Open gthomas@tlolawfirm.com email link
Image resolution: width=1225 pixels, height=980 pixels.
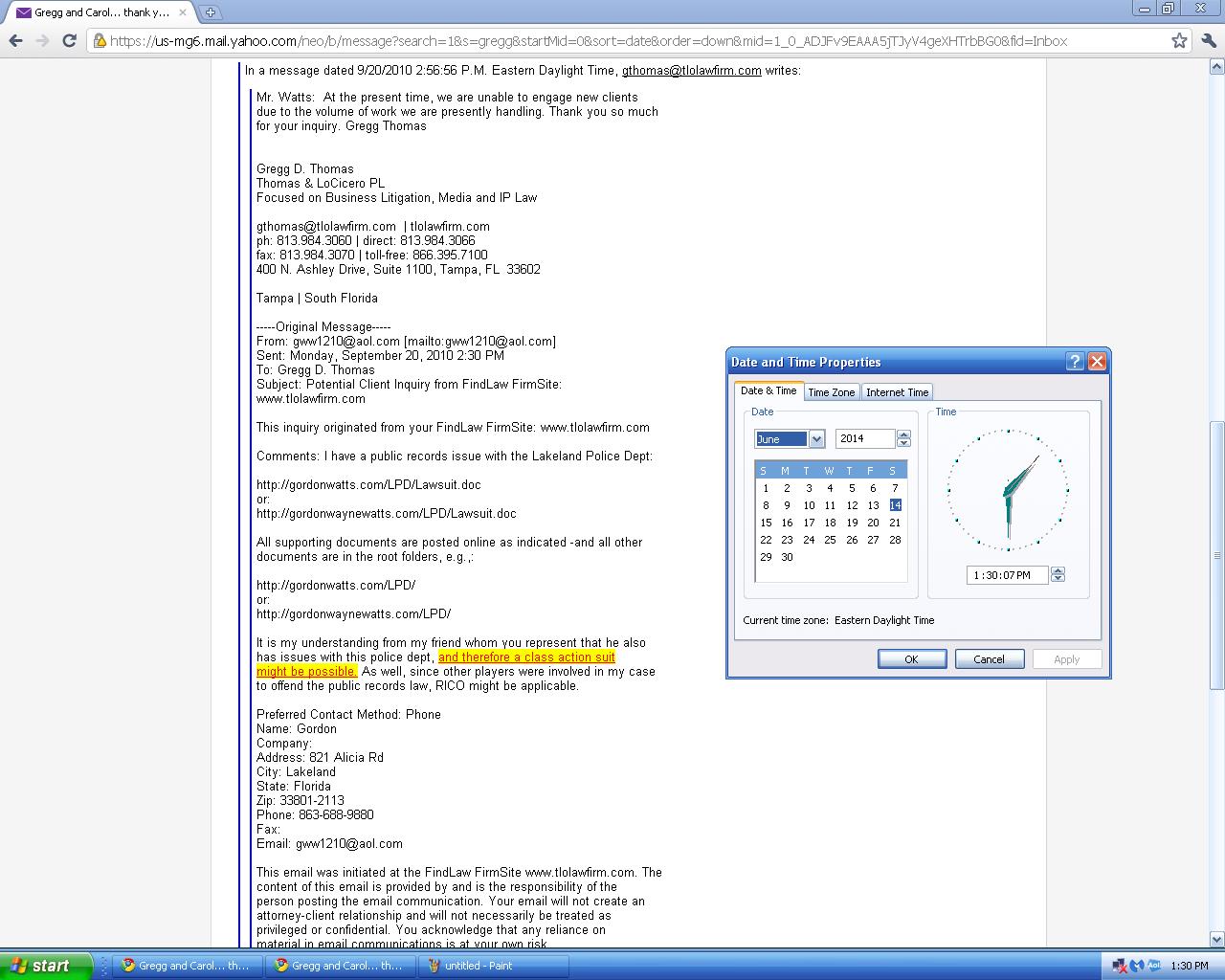(691, 70)
